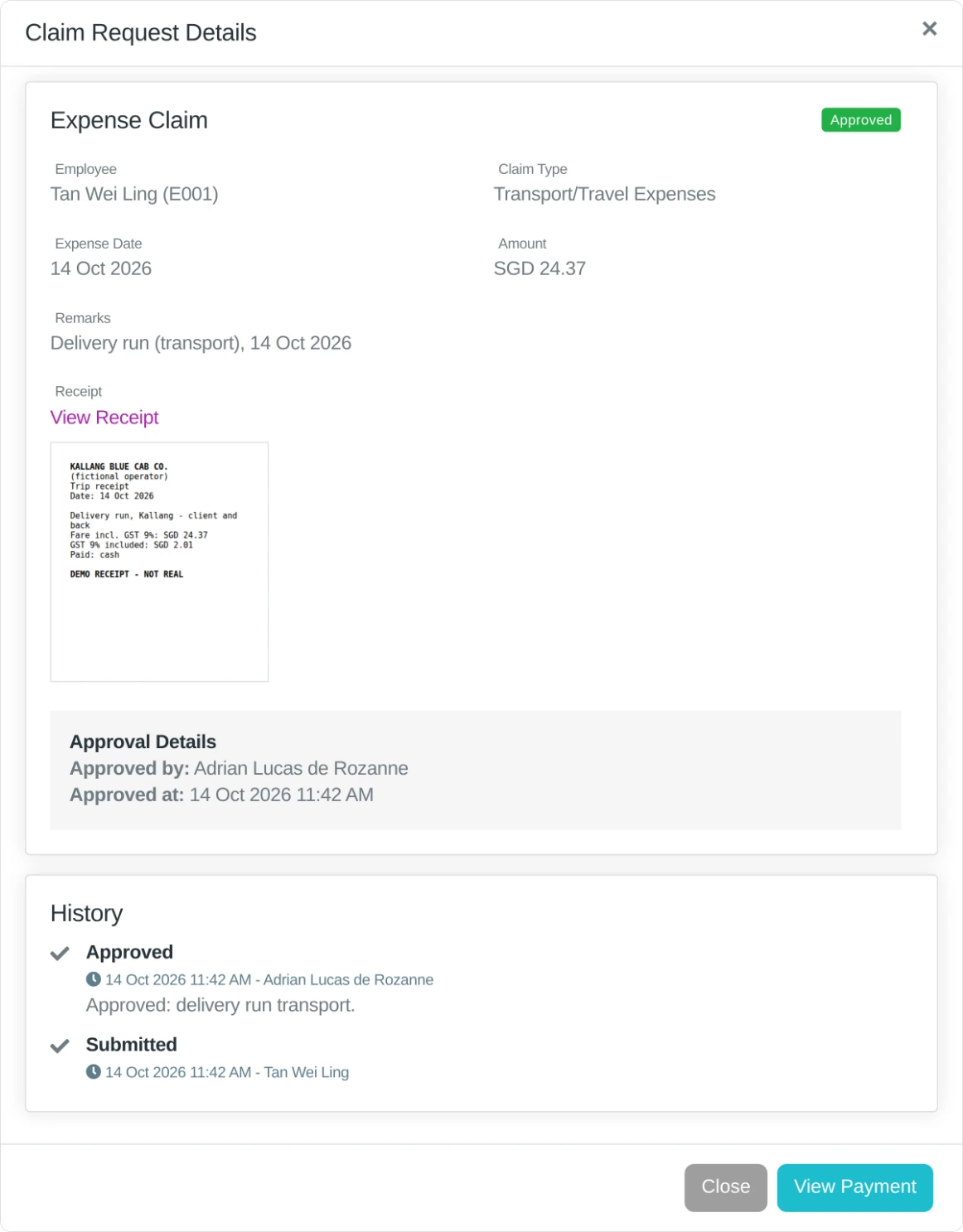Image resolution: width=963 pixels, height=1232 pixels.
Task: Click the Approval Details heading
Action: [x=143, y=742]
